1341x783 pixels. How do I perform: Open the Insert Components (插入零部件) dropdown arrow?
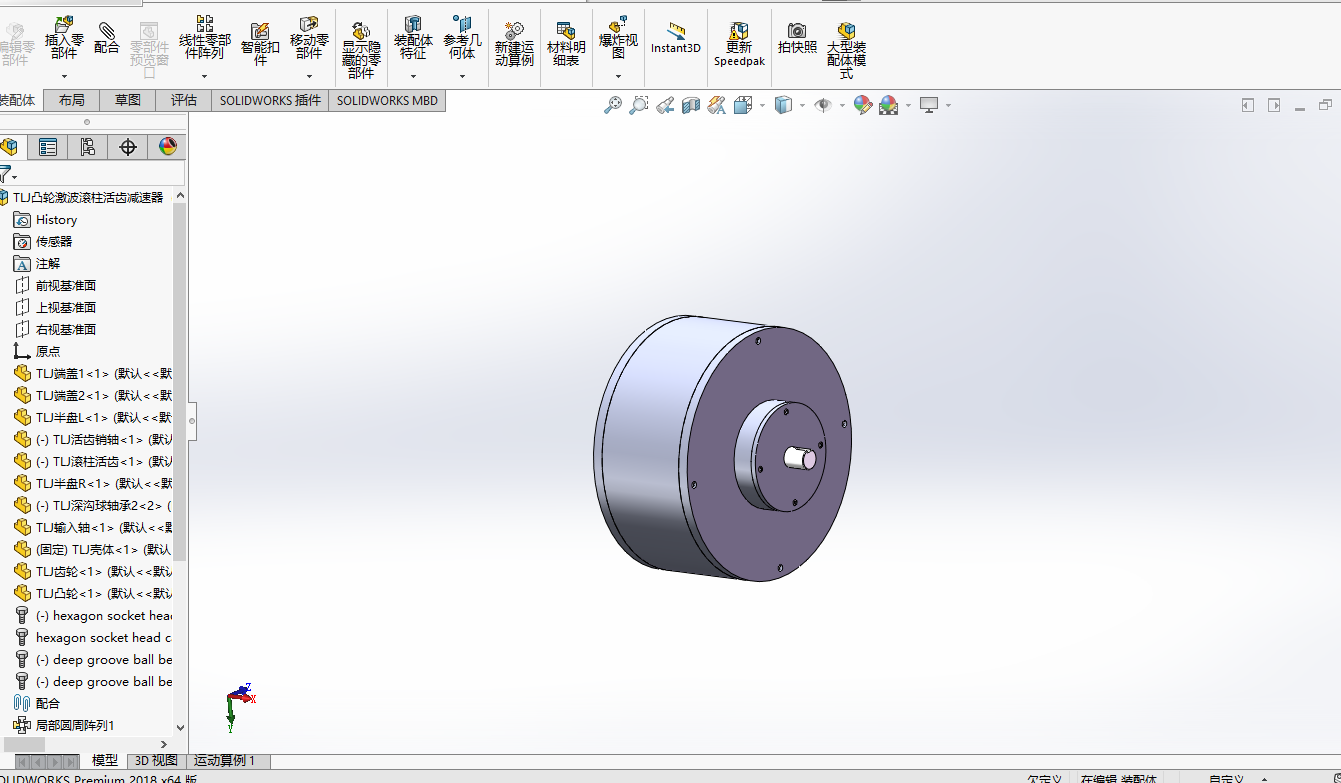64,76
